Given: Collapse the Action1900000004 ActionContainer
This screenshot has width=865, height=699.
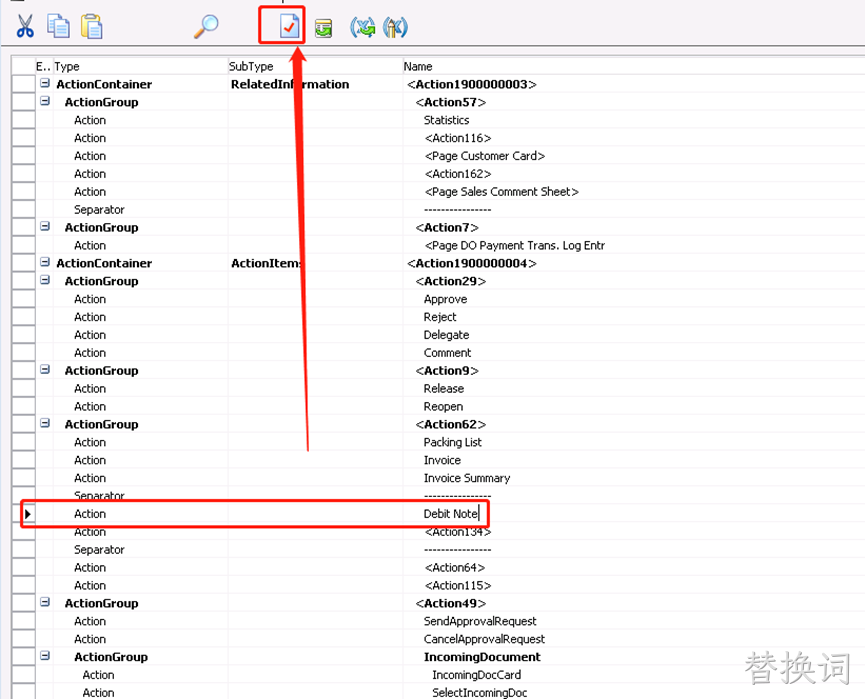Looking at the screenshot, I should click(x=45, y=263).
